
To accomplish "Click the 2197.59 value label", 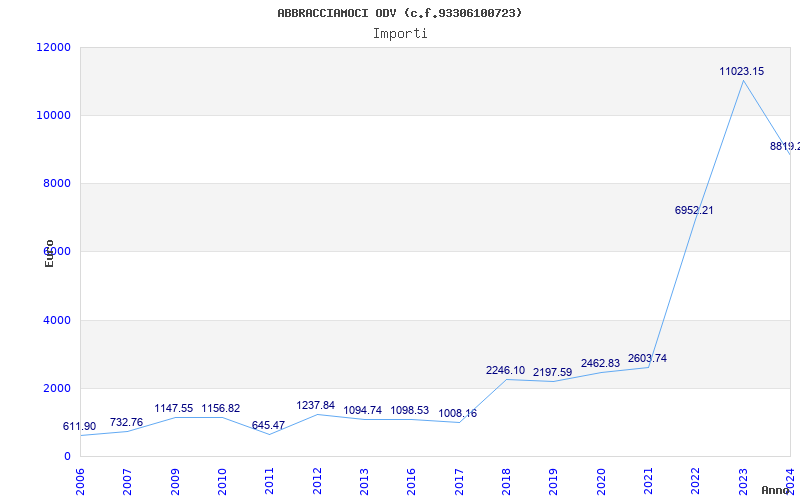I will coord(553,372).
